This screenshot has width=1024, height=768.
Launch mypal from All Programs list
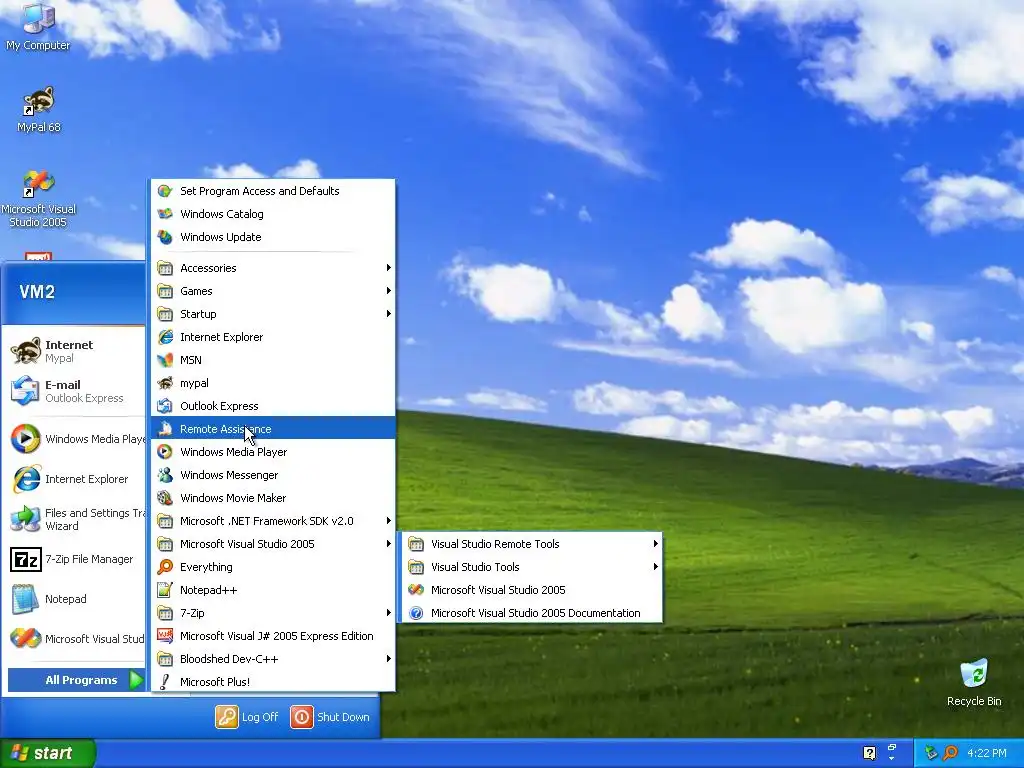click(273, 383)
